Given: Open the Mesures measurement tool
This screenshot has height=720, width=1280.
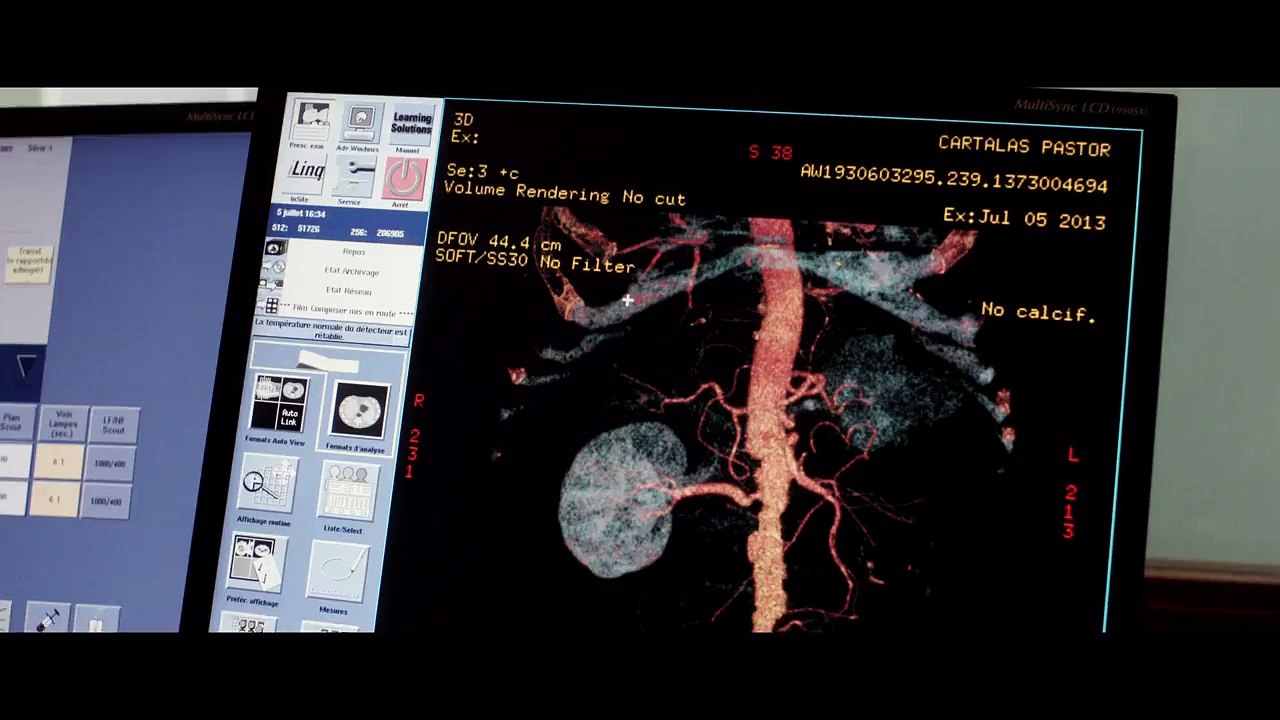Looking at the screenshot, I should click(x=336, y=571).
